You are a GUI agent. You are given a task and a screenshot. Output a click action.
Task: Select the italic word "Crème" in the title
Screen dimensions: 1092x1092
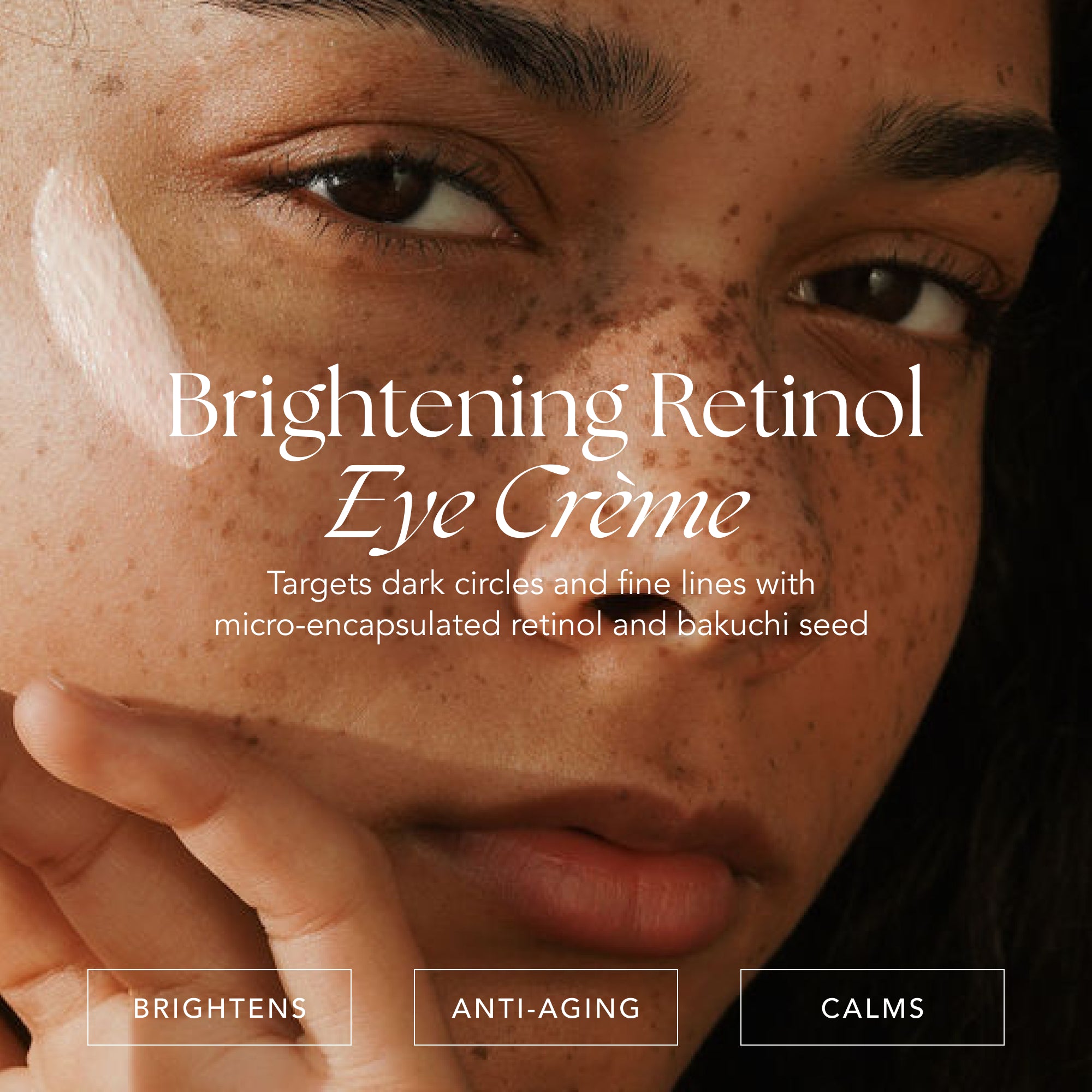[x=623, y=502]
